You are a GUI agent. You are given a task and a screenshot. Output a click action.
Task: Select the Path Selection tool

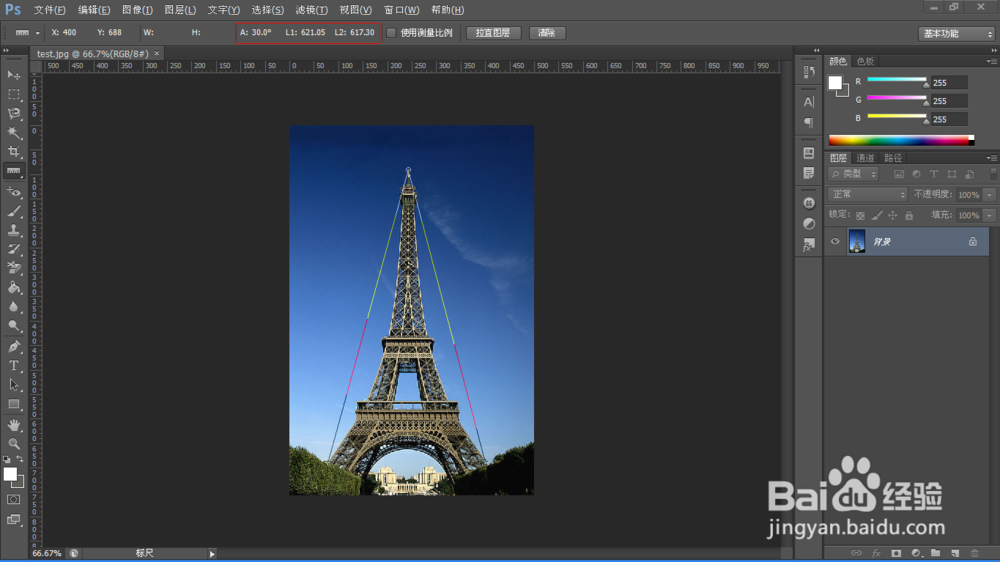(13, 385)
